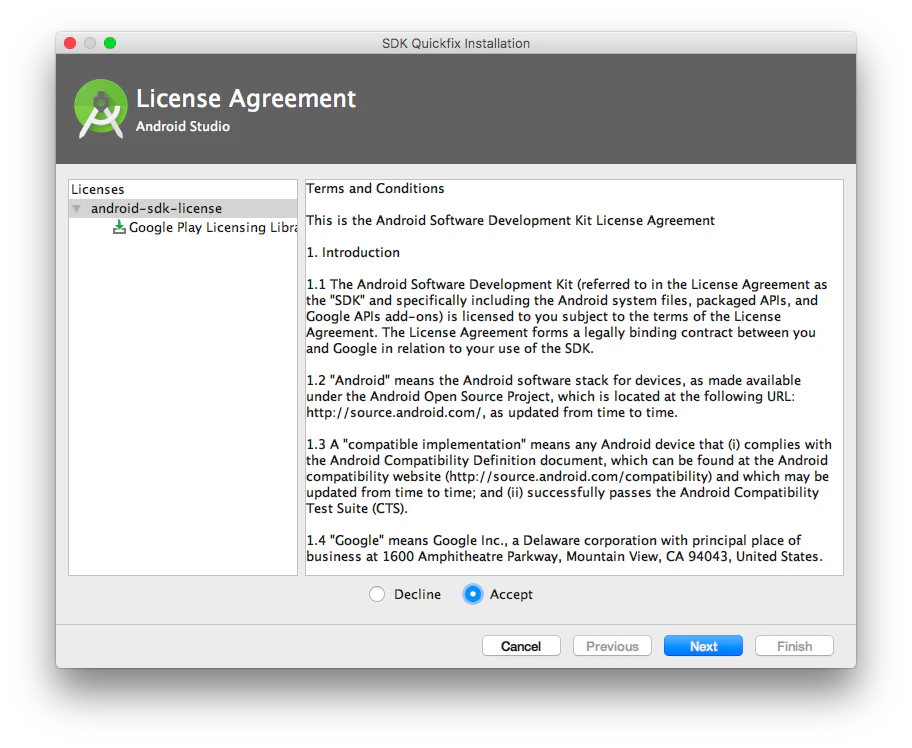This screenshot has width=912, height=748.
Task: Click the download icon beside Google Play Licensing
Action: 119,227
